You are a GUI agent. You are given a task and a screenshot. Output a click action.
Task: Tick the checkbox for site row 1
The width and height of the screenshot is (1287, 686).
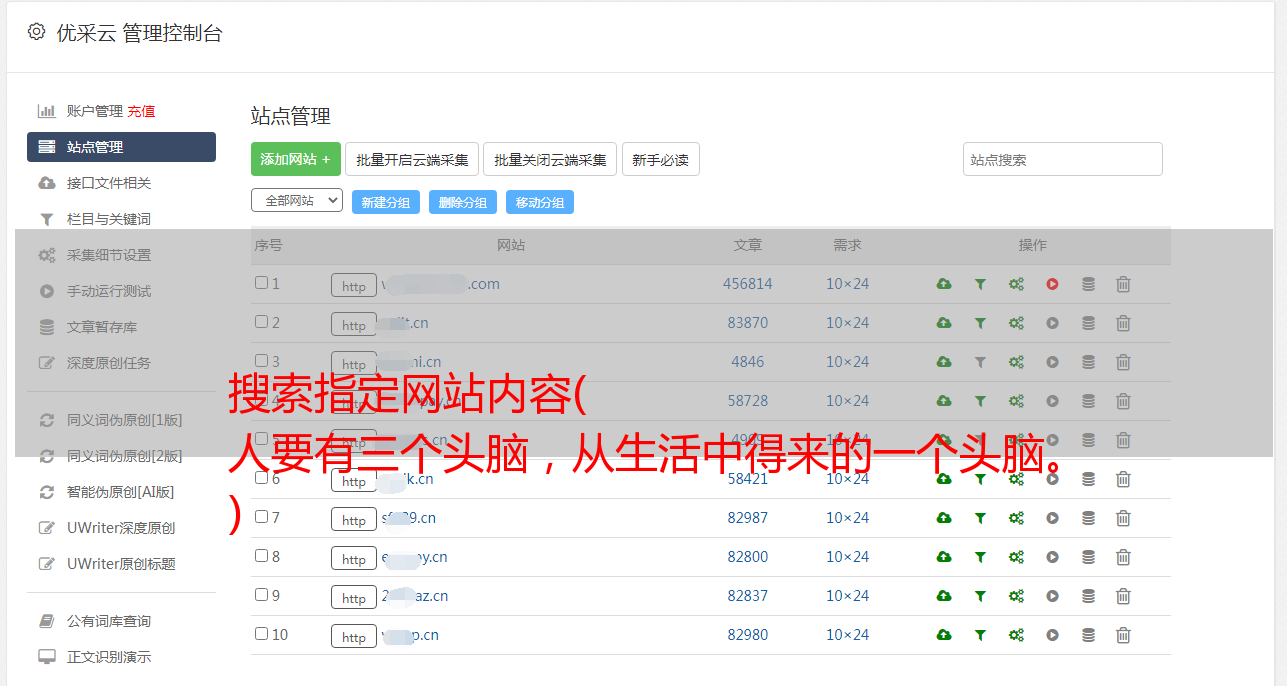click(x=261, y=283)
